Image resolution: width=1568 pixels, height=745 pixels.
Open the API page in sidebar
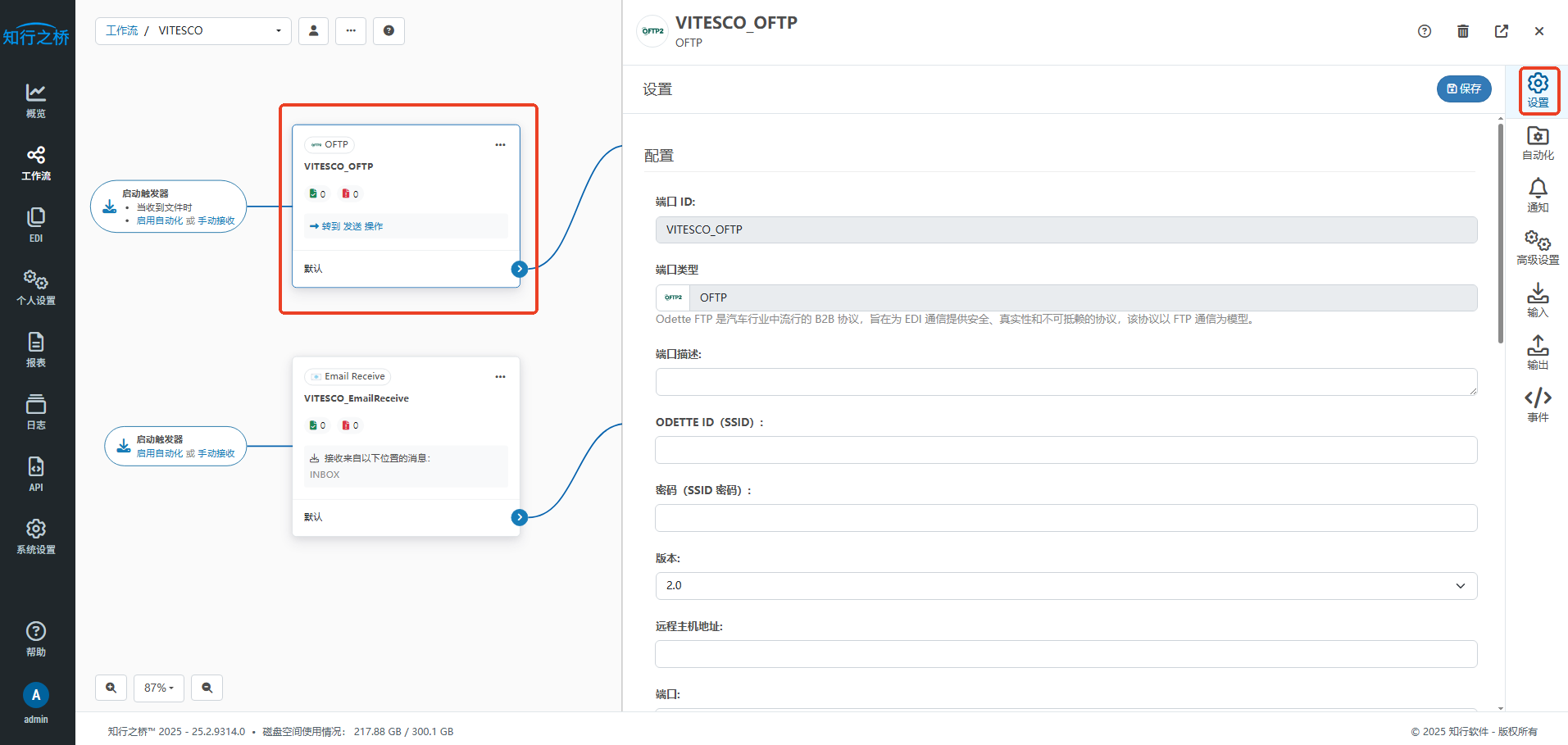click(36, 474)
